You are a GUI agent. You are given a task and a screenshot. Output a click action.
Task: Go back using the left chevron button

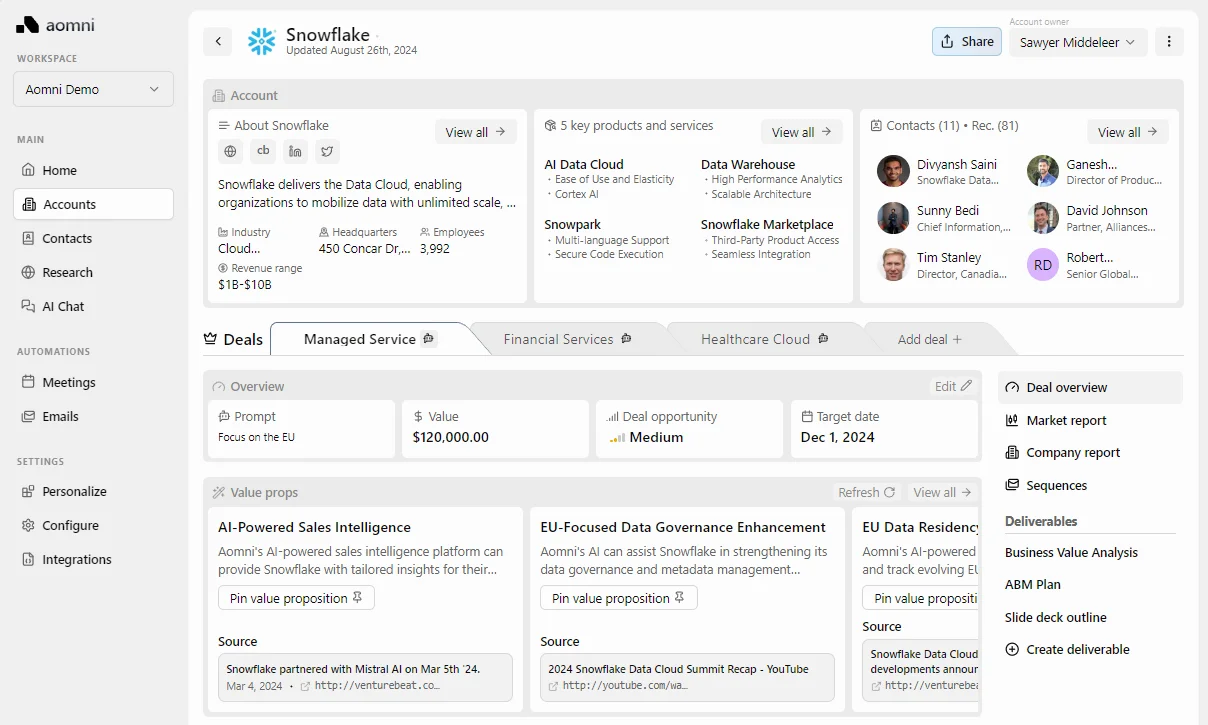[x=218, y=41]
